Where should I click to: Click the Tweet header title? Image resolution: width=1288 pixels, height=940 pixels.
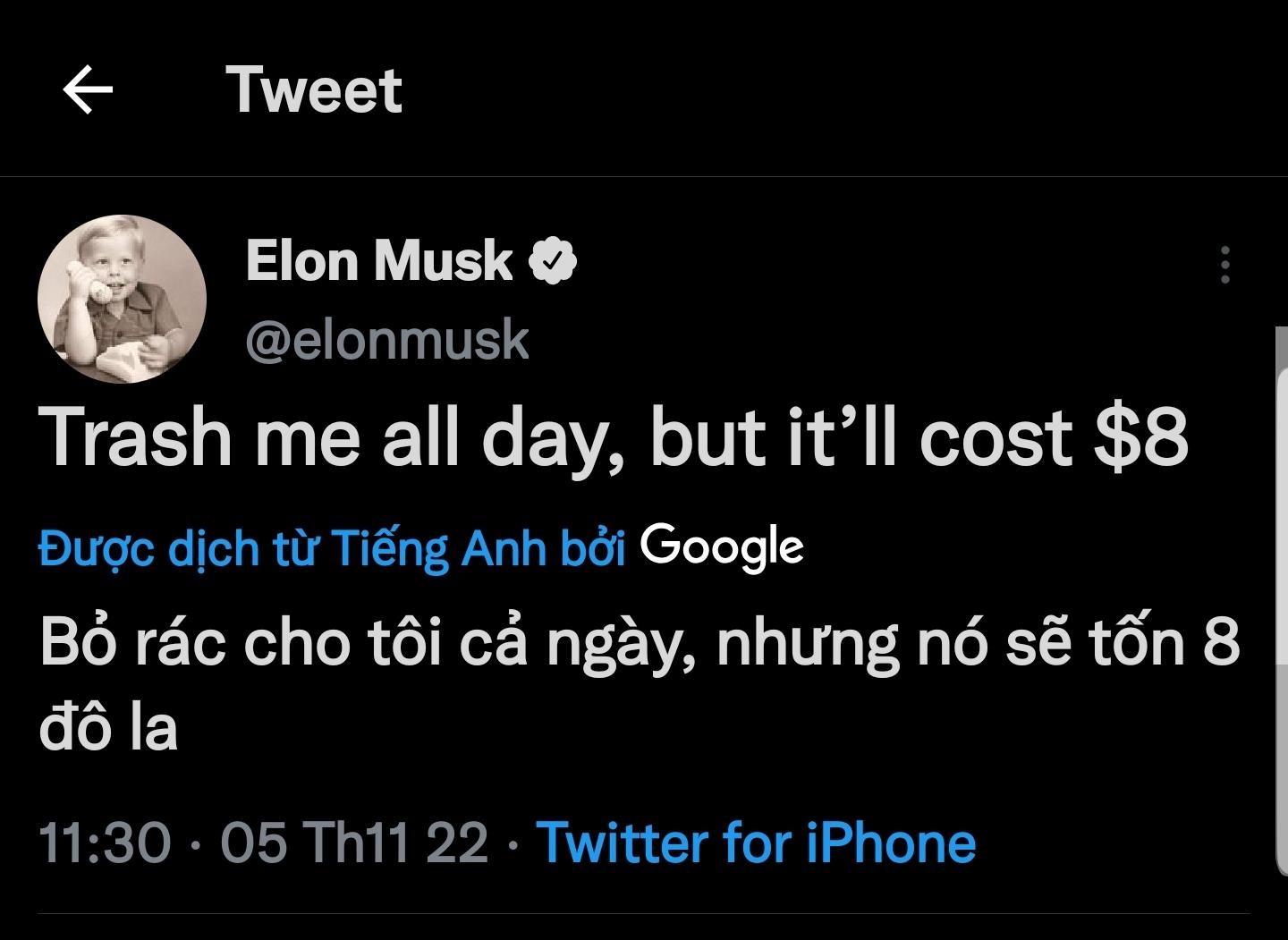pyautogui.click(x=314, y=89)
